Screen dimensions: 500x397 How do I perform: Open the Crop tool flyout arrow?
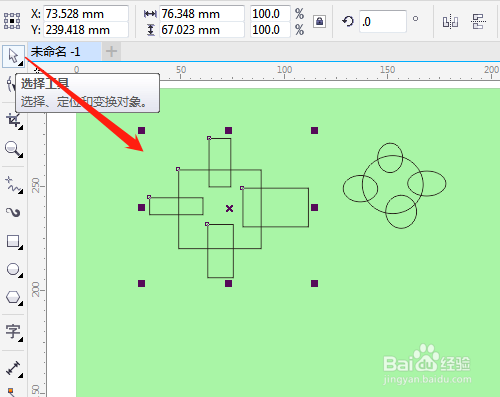tap(21, 127)
